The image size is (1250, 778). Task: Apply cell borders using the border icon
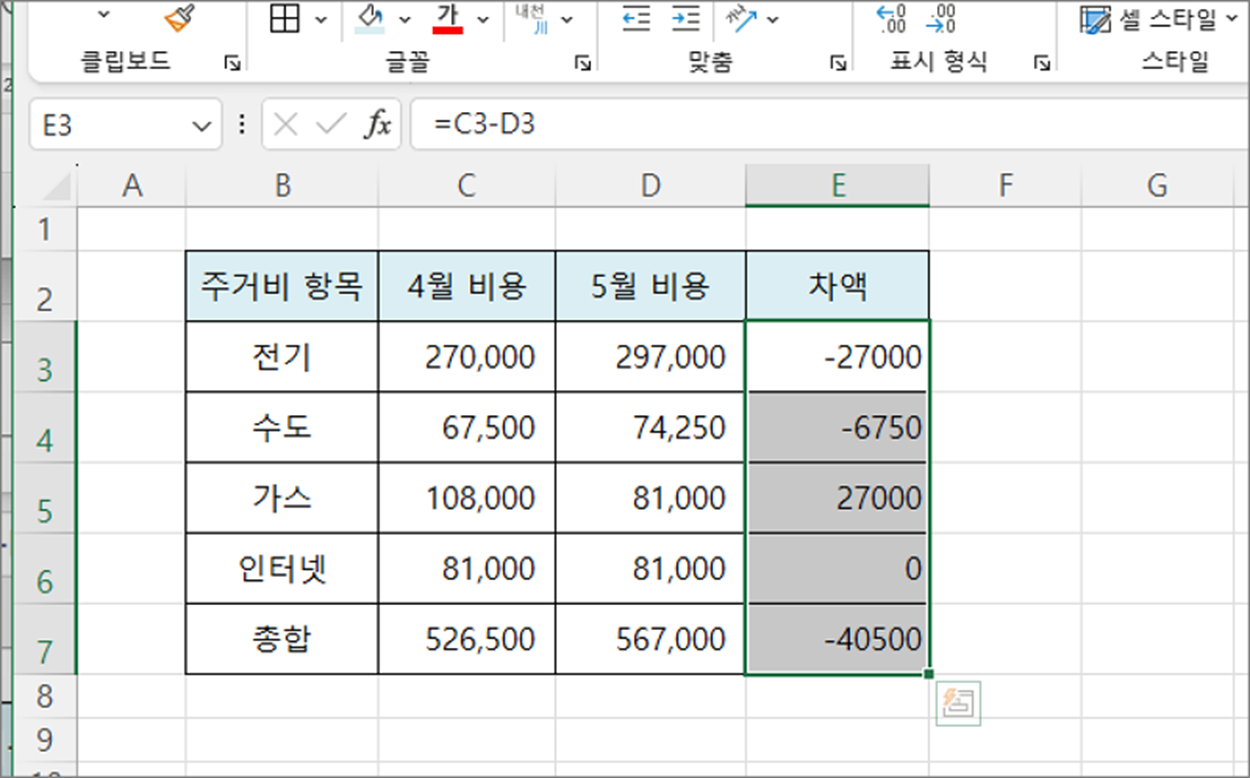(x=286, y=18)
